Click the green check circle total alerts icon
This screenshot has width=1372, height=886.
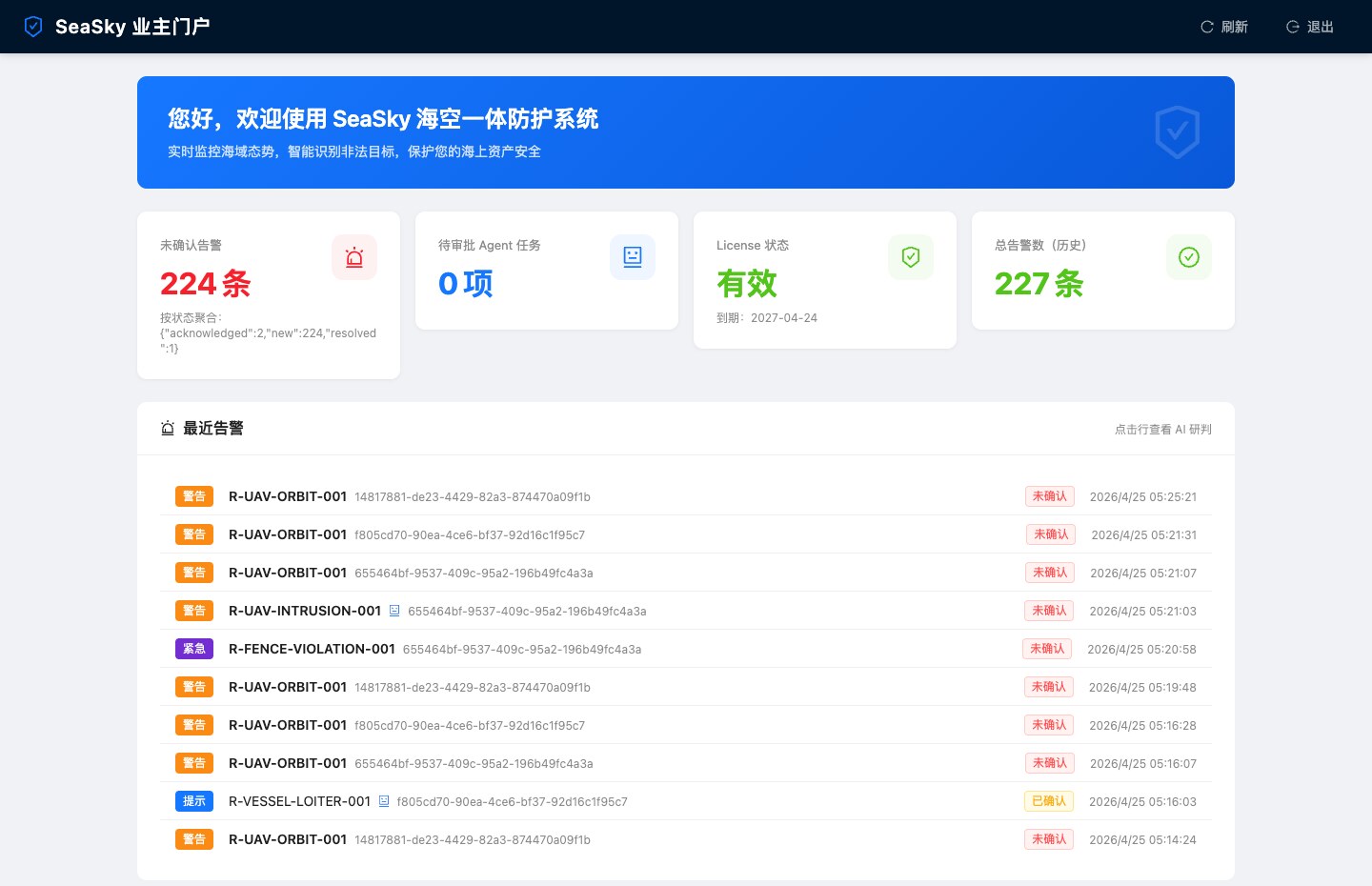tap(1189, 257)
